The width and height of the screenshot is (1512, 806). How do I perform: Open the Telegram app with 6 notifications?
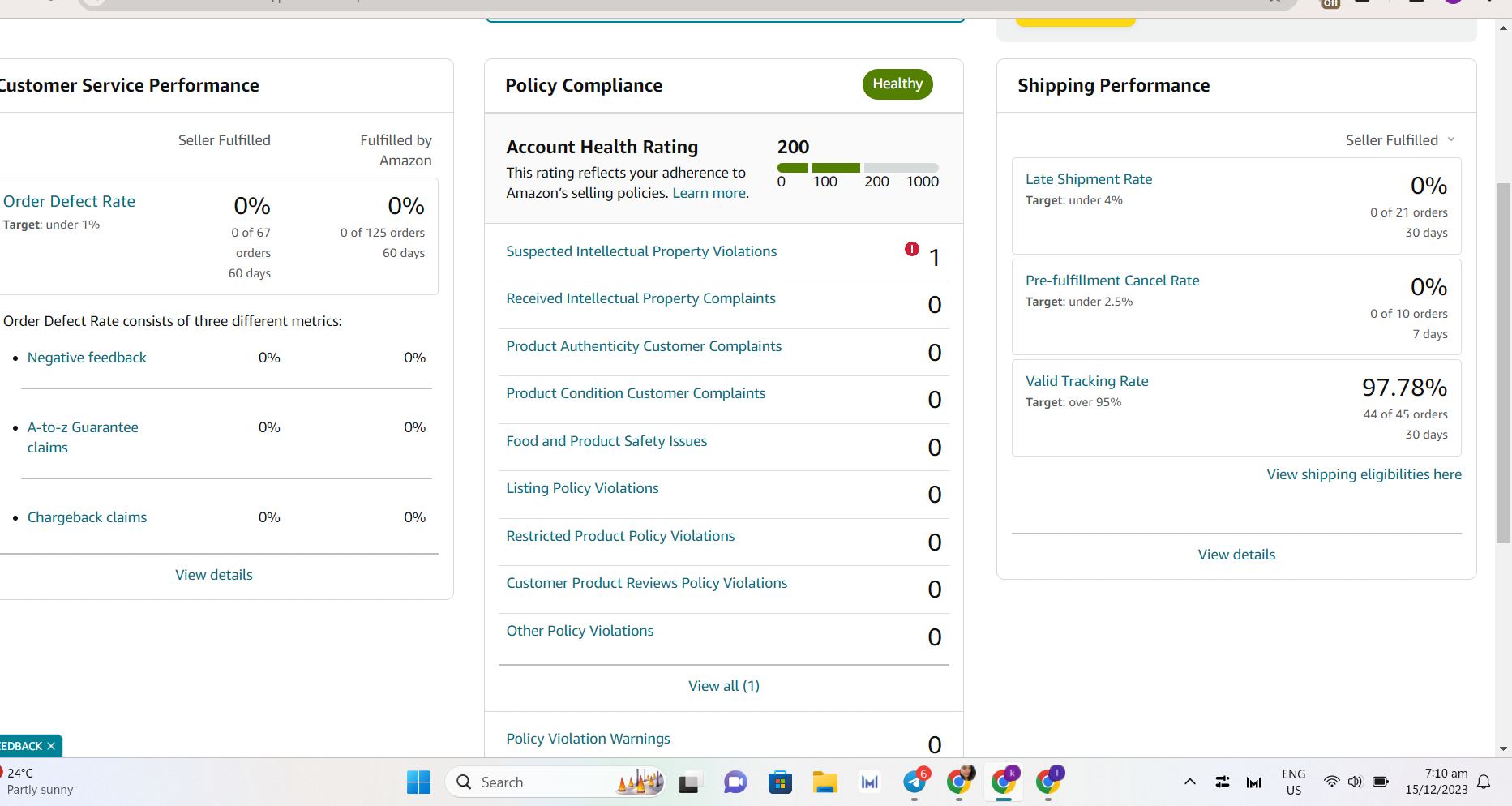coord(915,782)
